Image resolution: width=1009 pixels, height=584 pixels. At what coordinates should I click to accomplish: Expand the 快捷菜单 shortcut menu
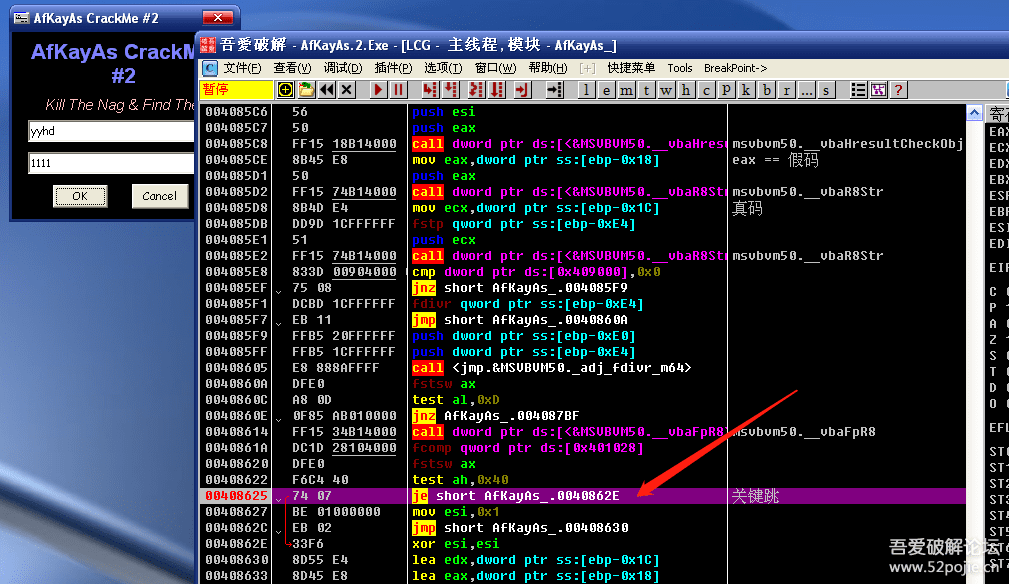point(631,68)
